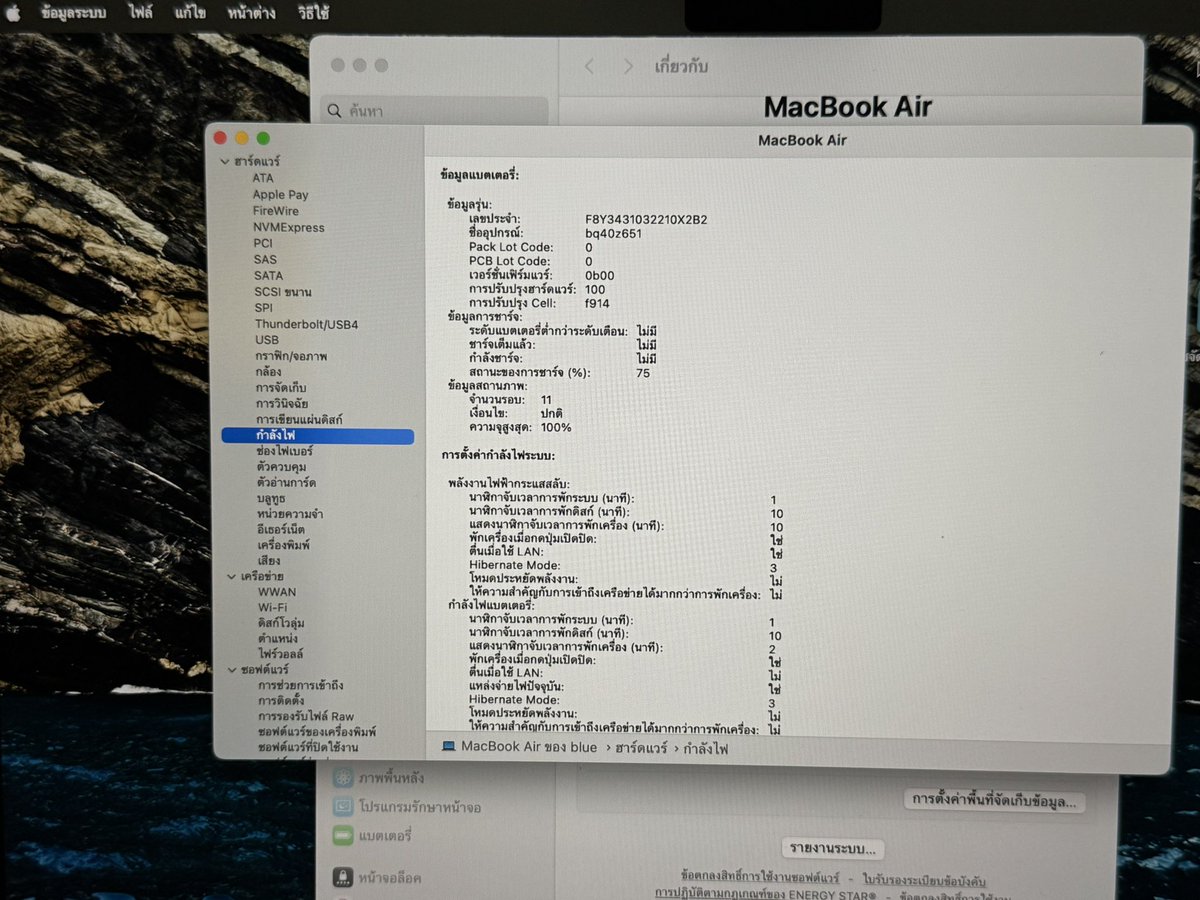The height and width of the screenshot is (900, 1200).
Task: Select การเขียนแผ่นดิสก์ in the sidebar
Action: click(x=298, y=420)
